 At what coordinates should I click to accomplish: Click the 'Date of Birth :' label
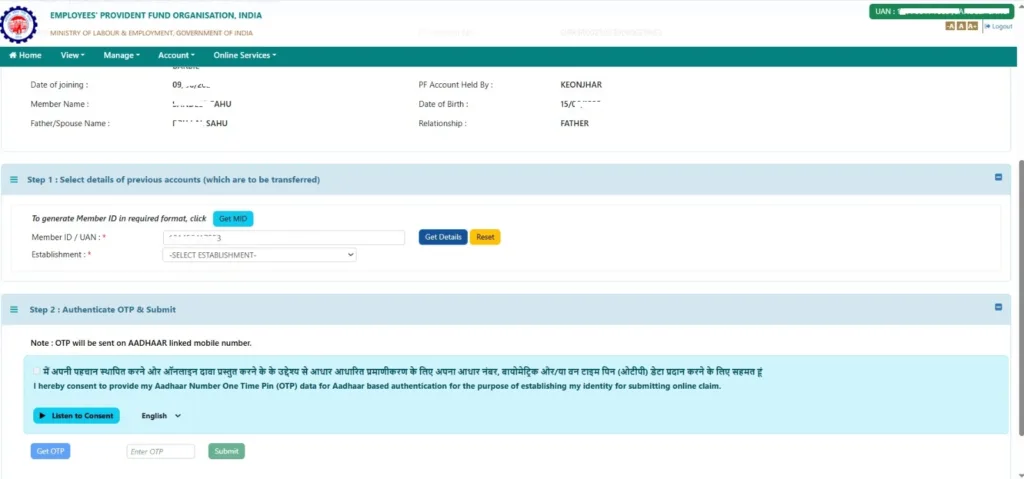[443, 104]
